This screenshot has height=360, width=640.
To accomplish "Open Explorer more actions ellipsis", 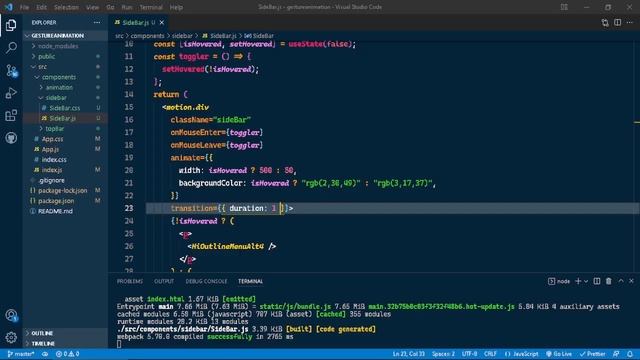I will 97,22.
